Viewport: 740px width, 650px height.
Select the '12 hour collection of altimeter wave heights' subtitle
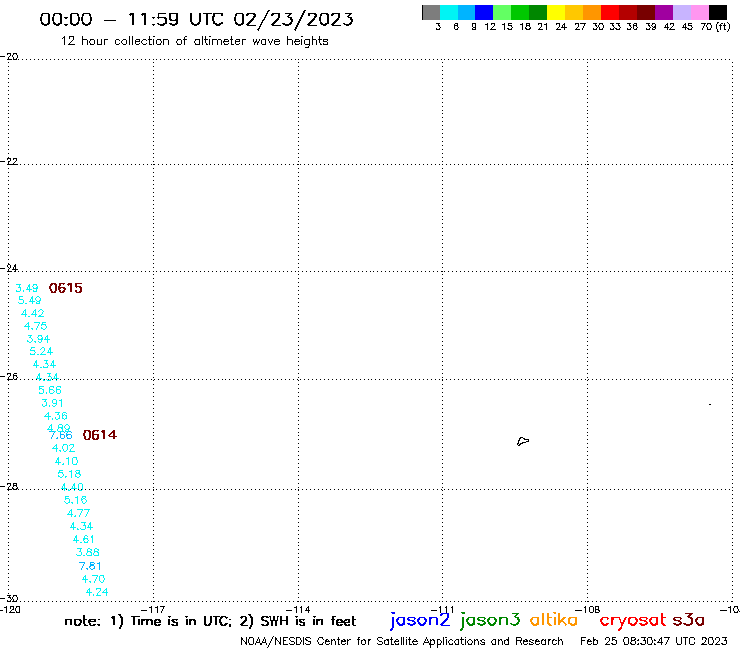[x=194, y=41]
